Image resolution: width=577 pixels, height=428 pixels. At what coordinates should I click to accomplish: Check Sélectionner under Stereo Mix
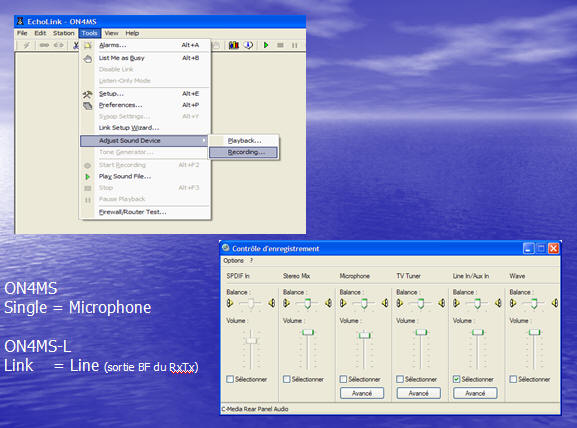click(x=287, y=379)
